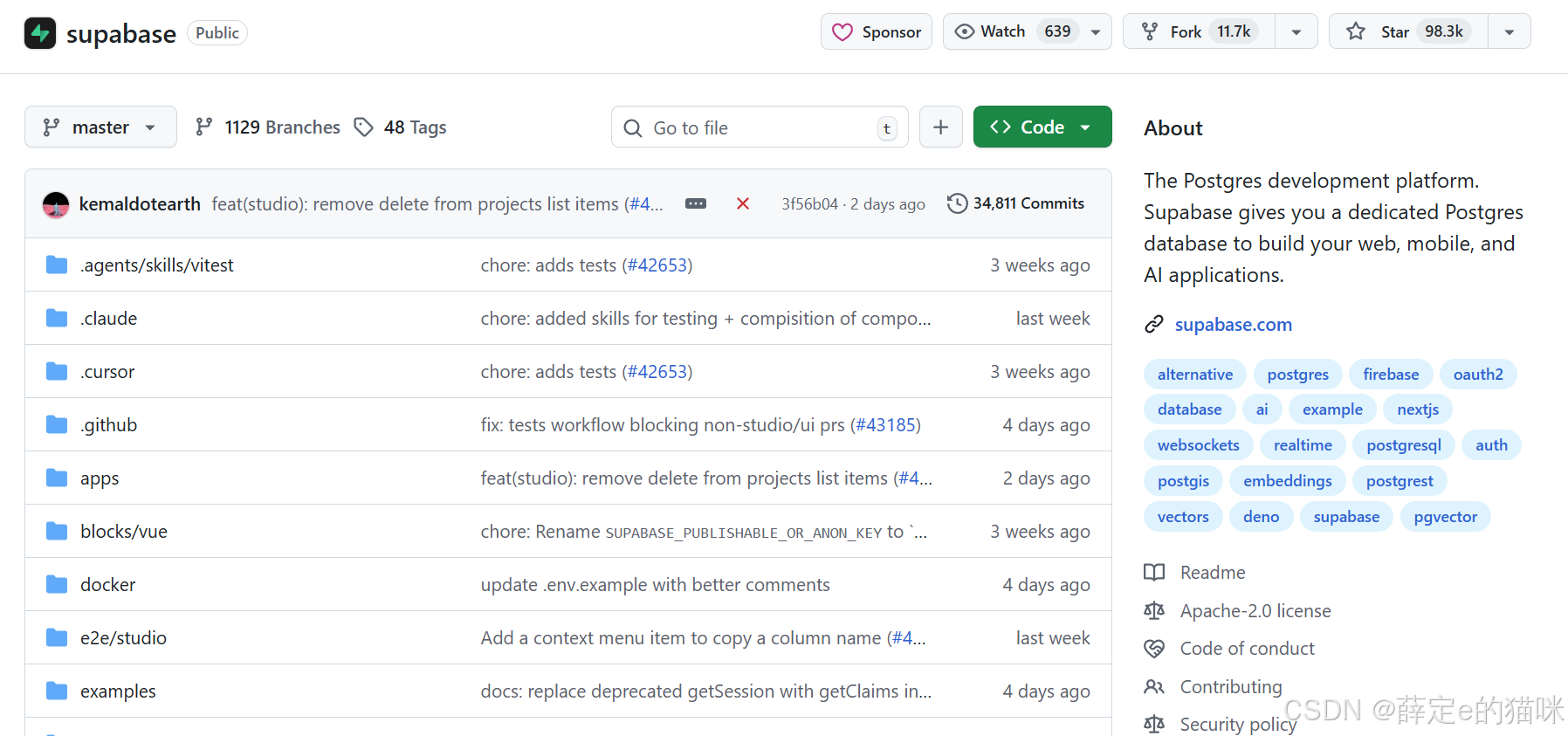This screenshot has width=1568, height=736.
Task: View the 1129 Branches link
Action: pos(268,127)
